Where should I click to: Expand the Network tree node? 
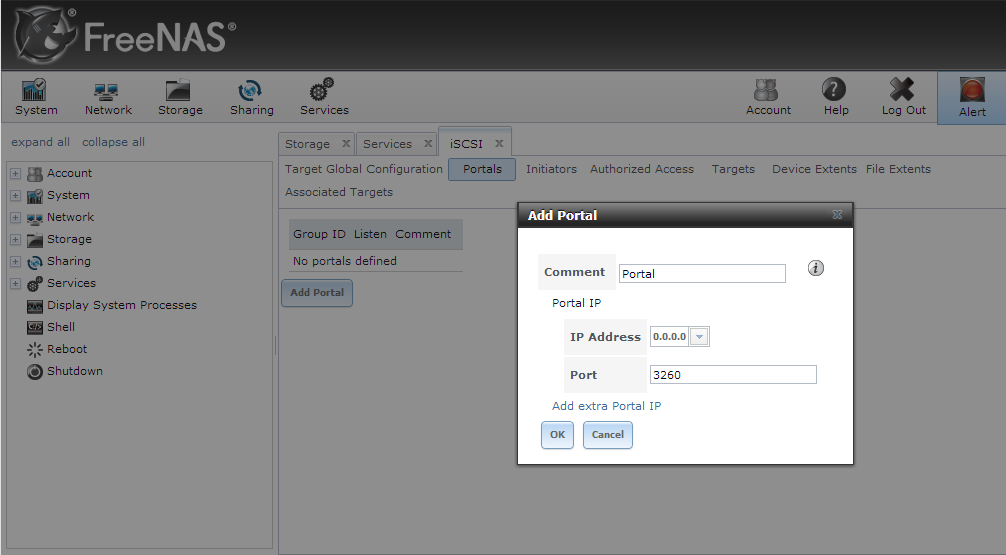click(15, 218)
